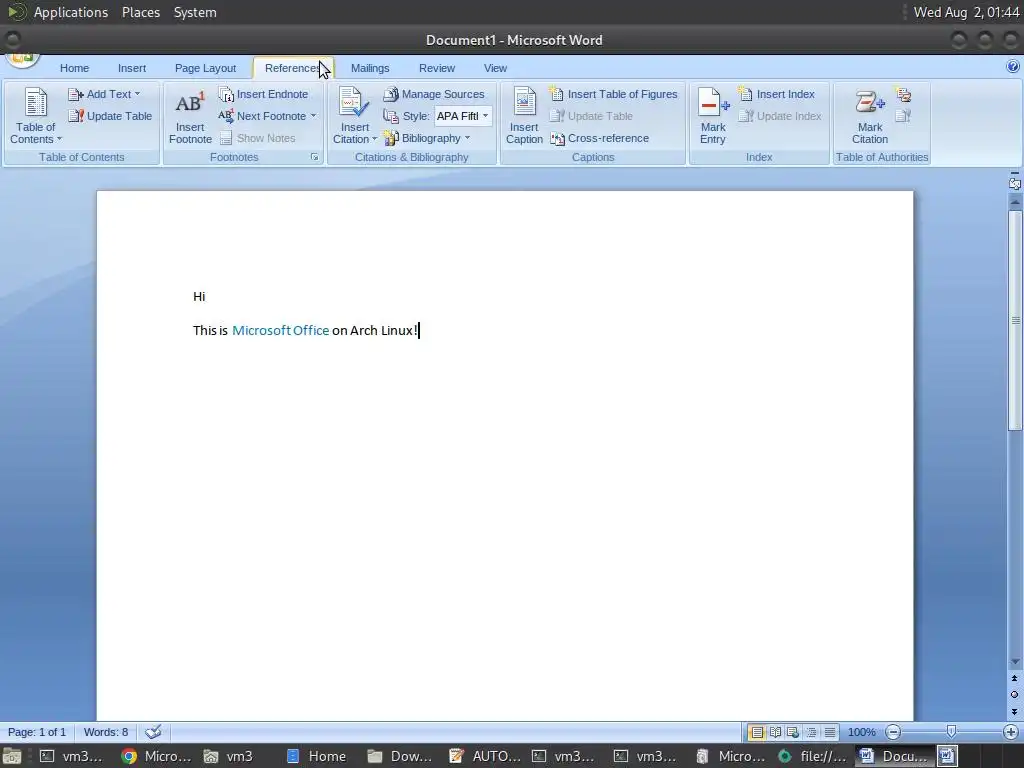Click the Previous Page browse button
The height and width of the screenshot is (768, 1024).
pos(1015,679)
